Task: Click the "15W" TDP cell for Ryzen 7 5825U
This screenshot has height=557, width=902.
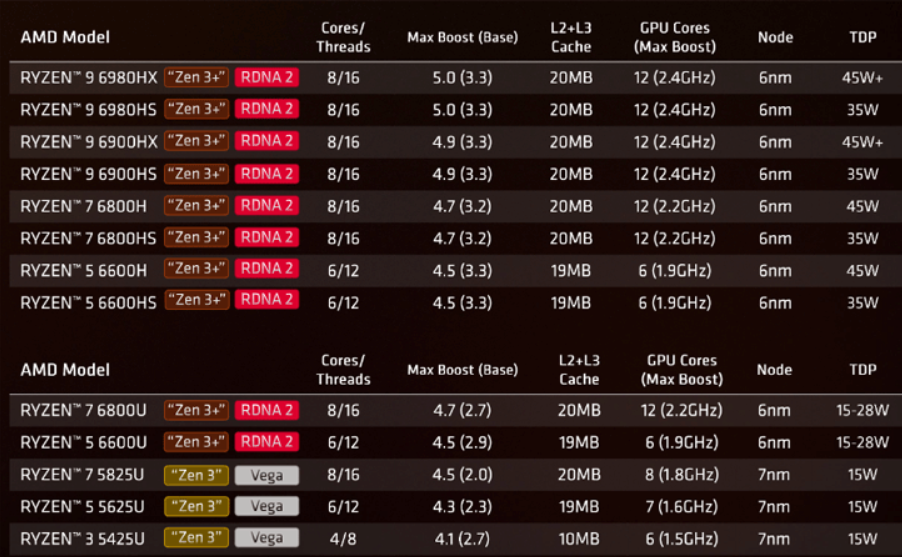Action: [862, 475]
